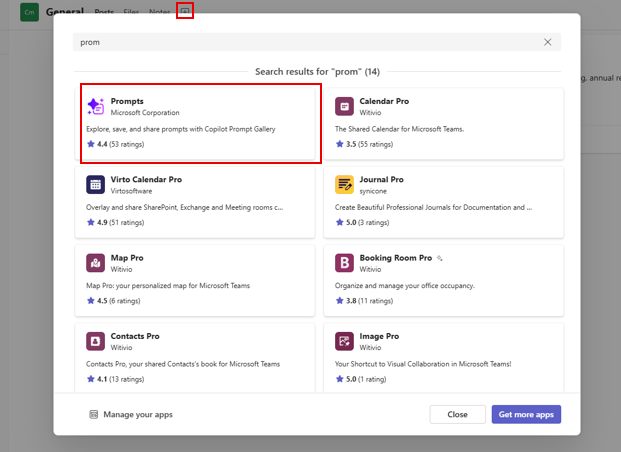Click the badge icon beside Booking Room Pro

point(439,258)
